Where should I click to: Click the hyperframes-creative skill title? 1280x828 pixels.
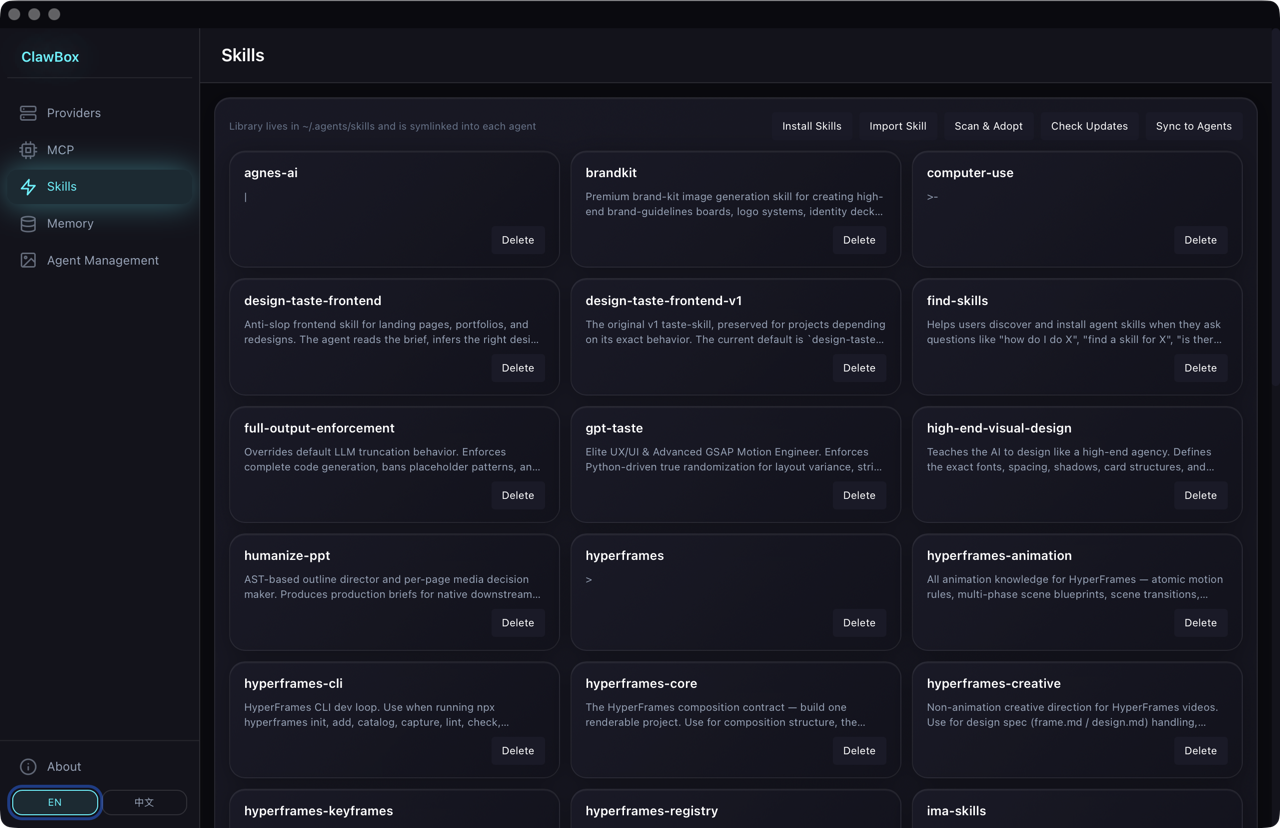[994, 684]
